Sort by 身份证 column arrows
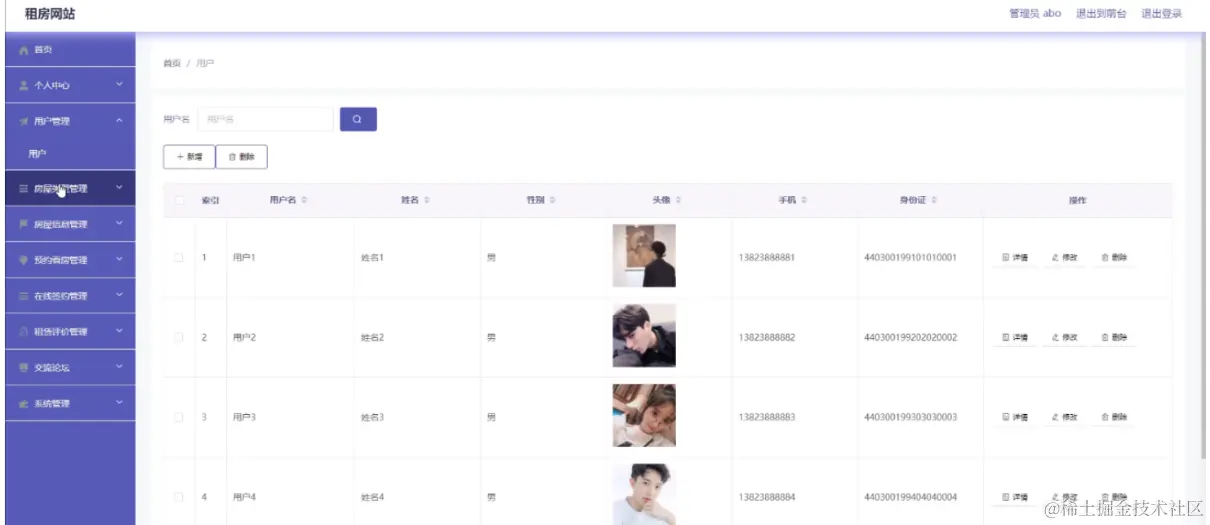This screenshot has height=525, width=1210. tap(934, 201)
